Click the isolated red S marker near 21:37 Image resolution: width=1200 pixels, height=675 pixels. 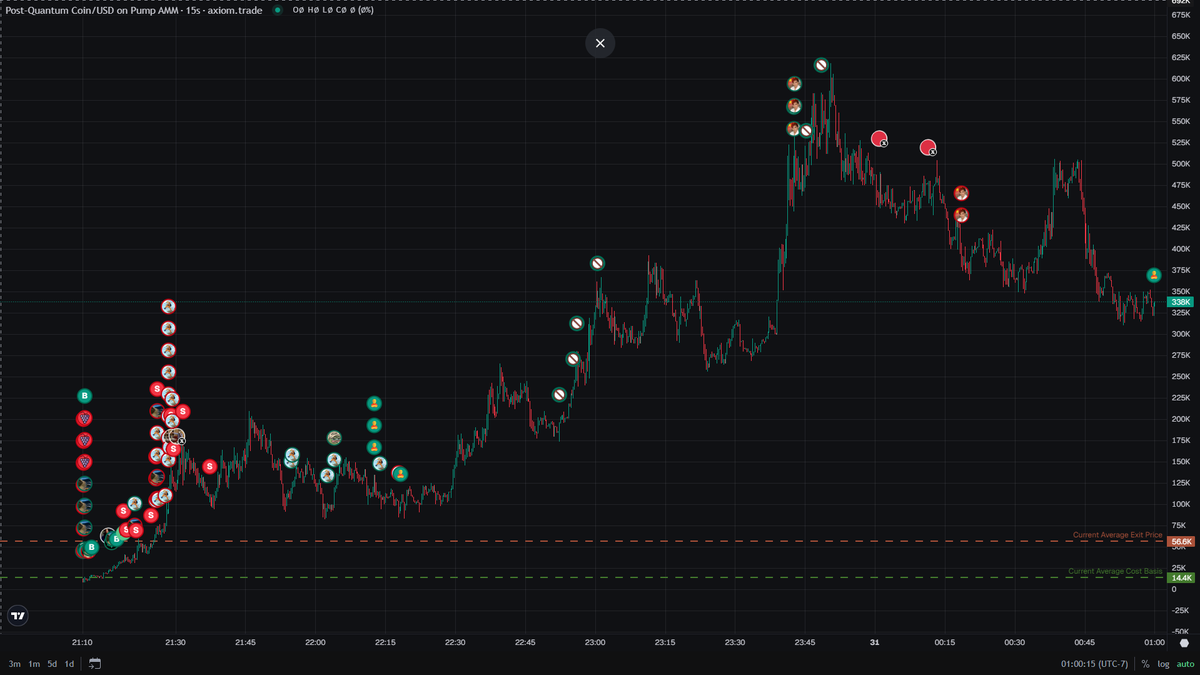(209, 466)
